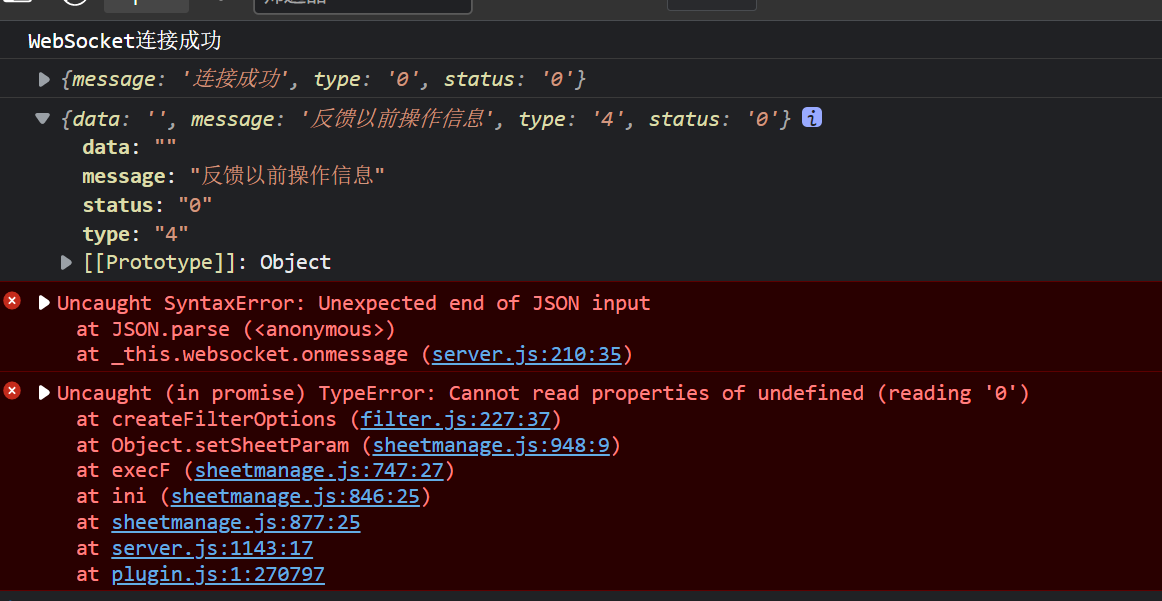
Task: Click the red error icon on the TypeError entry
Action: [x=11, y=390]
